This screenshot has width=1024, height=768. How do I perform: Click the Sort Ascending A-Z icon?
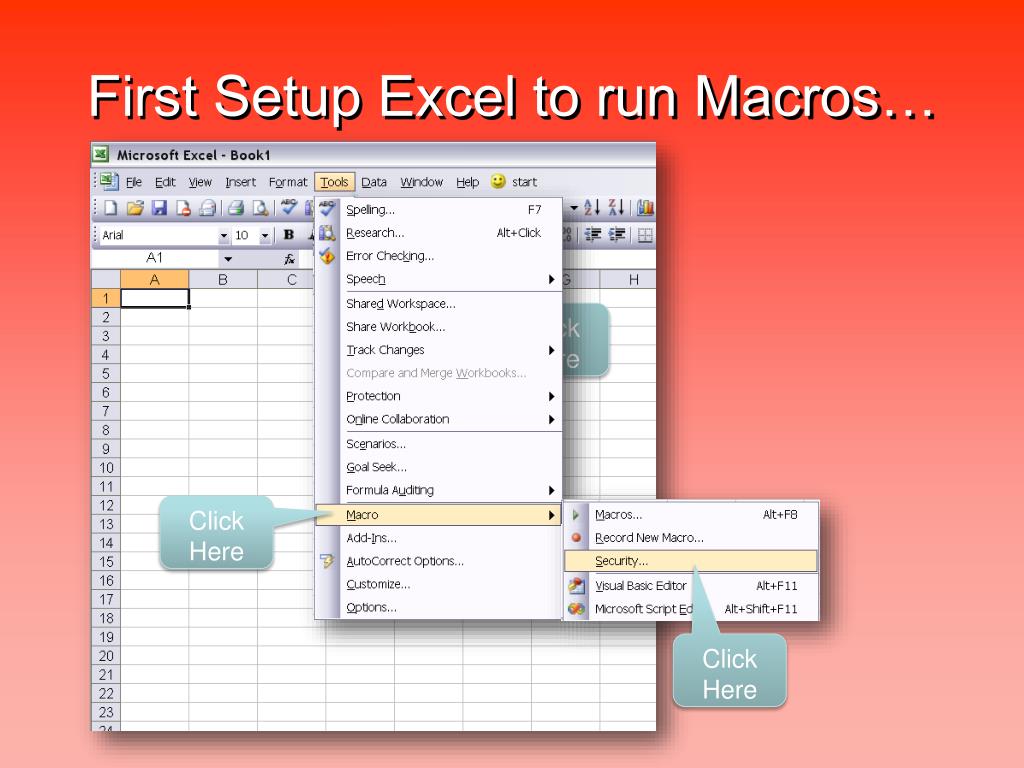pyautogui.click(x=592, y=208)
